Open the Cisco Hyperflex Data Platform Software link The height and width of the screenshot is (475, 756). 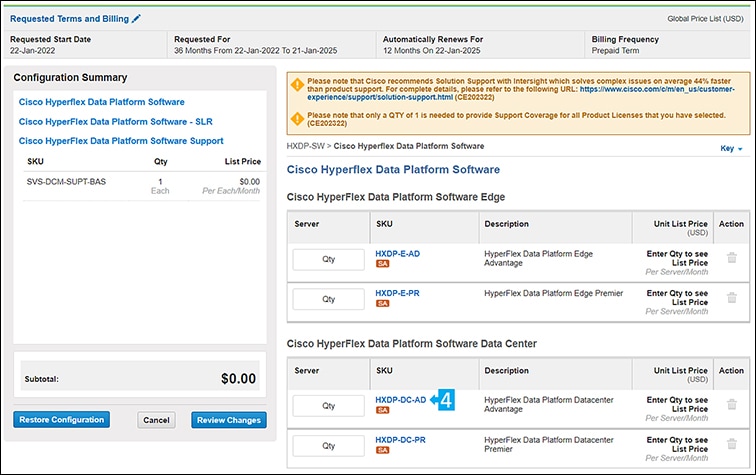[101, 102]
